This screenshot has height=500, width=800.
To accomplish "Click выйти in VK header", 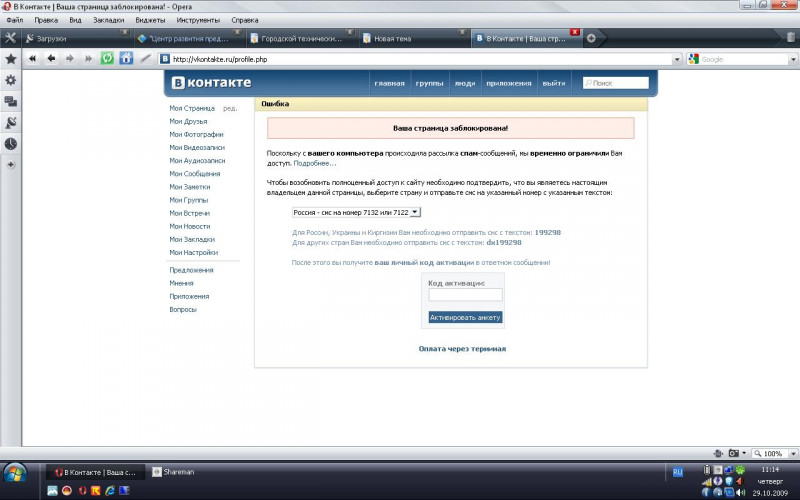I will click(554, 83).
